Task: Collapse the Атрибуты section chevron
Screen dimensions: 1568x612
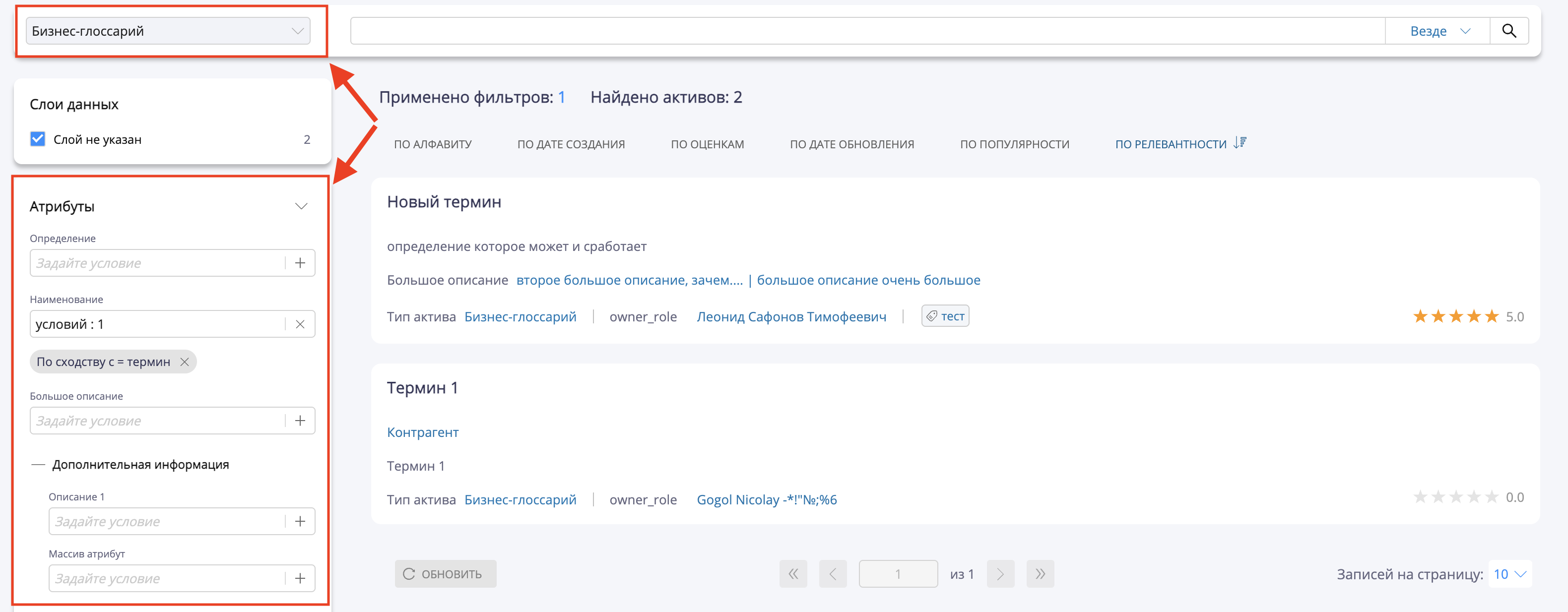Action: tap(301, 206)
